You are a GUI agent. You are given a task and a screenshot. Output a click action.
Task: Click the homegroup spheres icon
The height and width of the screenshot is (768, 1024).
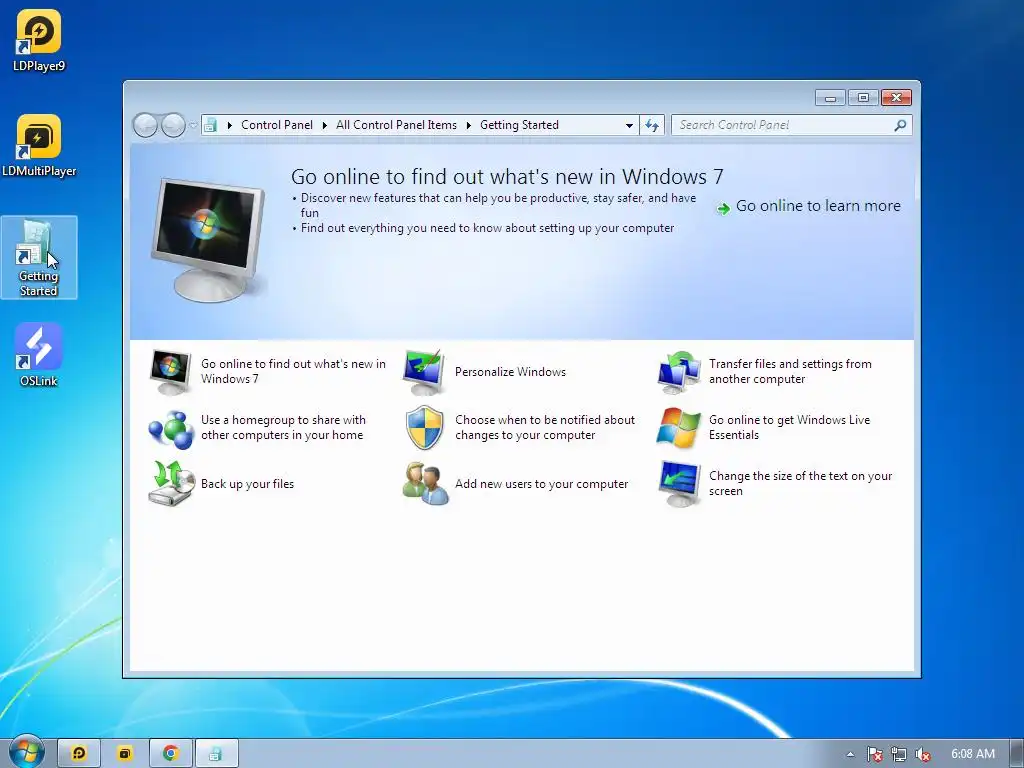coord(170,428)
